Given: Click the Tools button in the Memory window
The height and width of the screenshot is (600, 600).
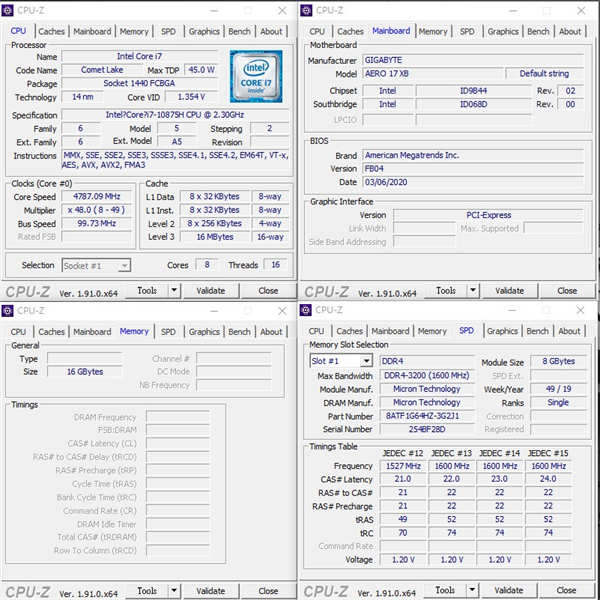Looking at the screenshot, I should (147, 591).
